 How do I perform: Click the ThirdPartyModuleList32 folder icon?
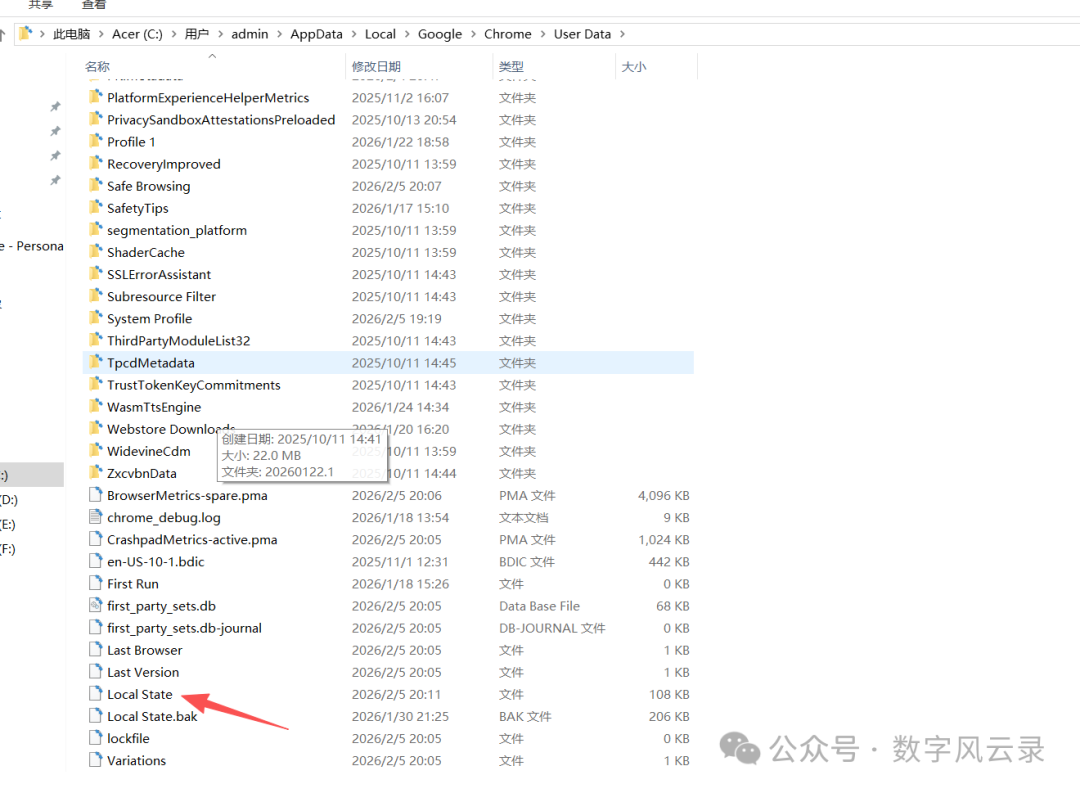pos(95,340)
